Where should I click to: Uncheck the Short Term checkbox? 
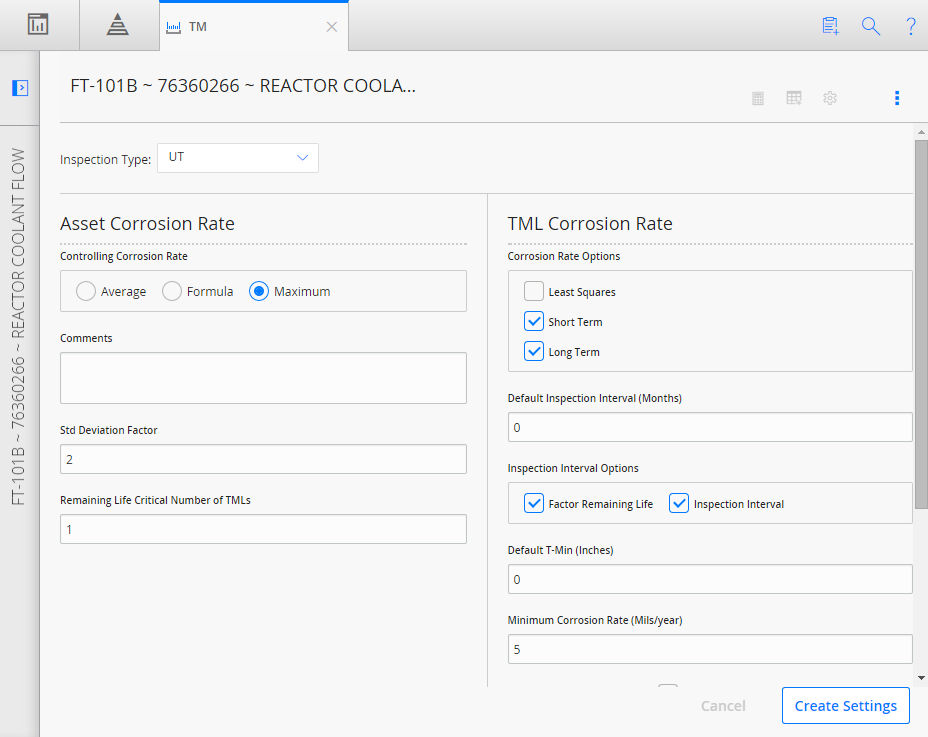[x=534, y=321]
